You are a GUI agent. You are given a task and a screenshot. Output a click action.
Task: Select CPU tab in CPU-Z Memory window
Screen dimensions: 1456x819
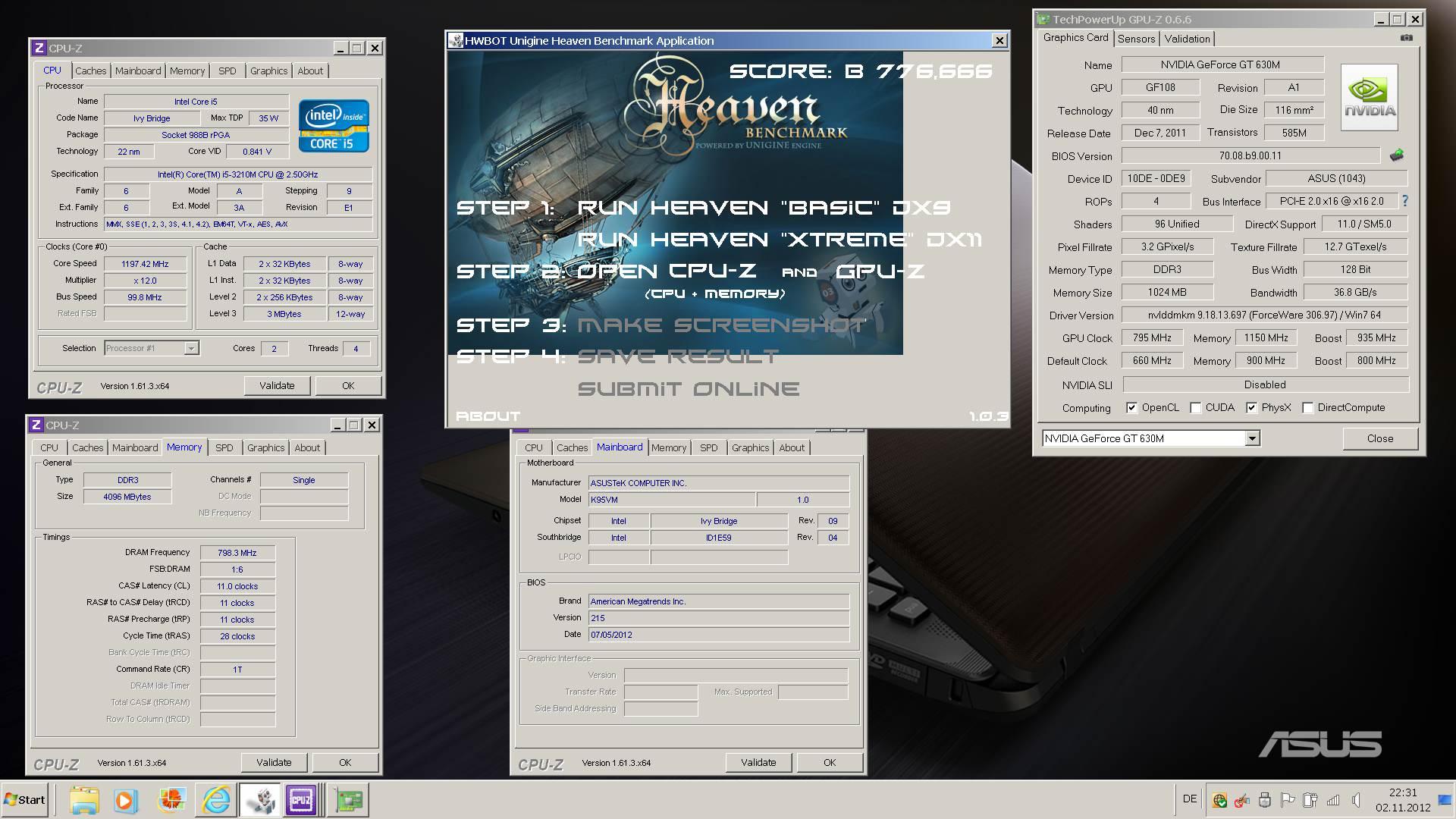[49, 447]
